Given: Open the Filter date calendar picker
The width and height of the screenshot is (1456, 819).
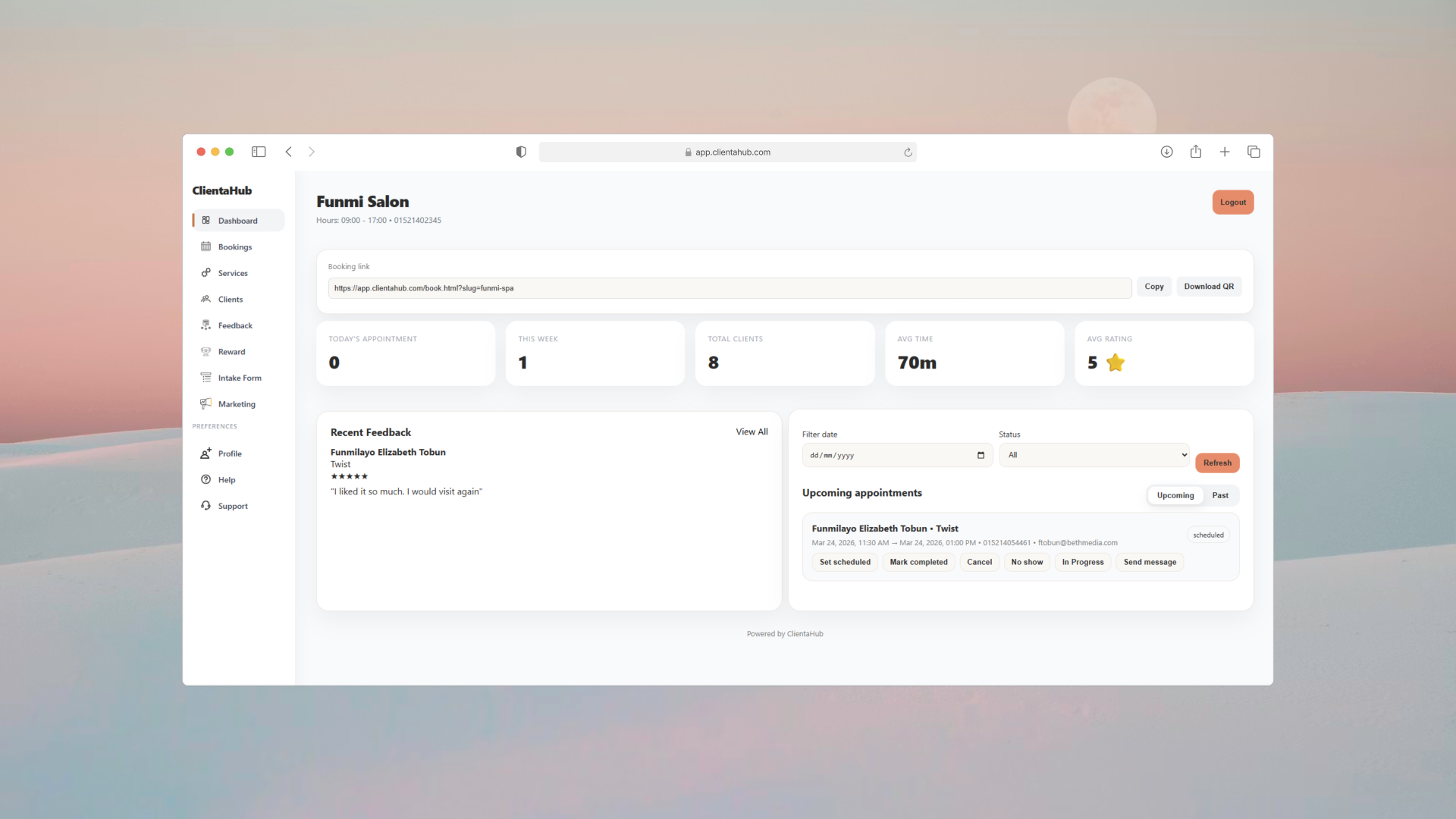Looking at the screenshot, I should point(980,455).
